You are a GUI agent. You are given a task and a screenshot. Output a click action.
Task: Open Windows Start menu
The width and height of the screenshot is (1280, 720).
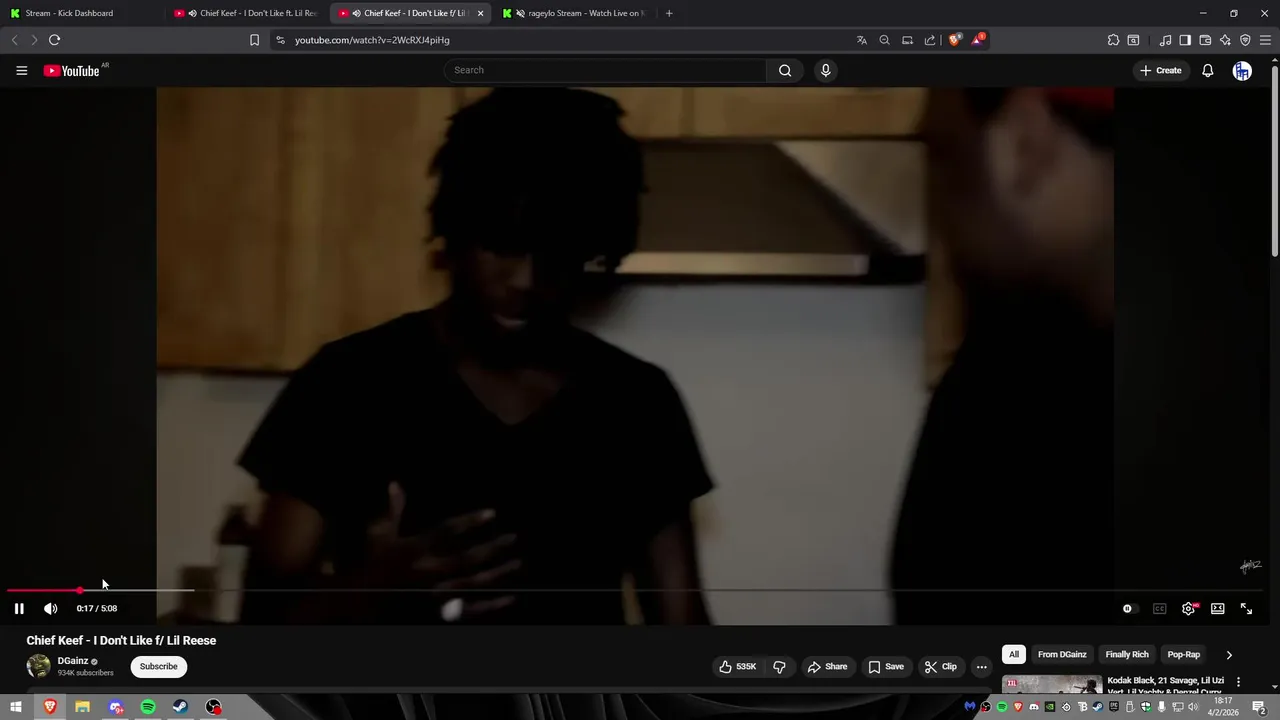[x=16, y=707]
